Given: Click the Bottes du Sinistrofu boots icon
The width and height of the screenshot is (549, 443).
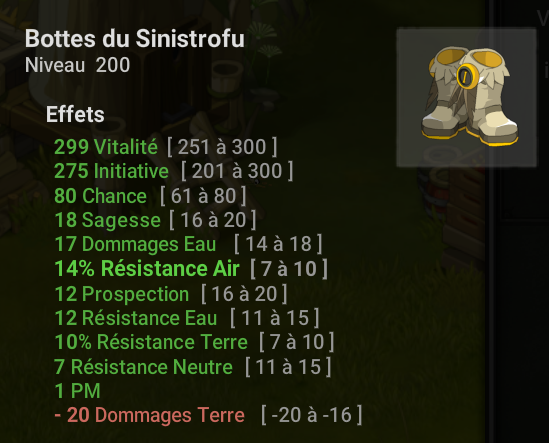Looking at the screenshot, I should [x=466, y=97].
